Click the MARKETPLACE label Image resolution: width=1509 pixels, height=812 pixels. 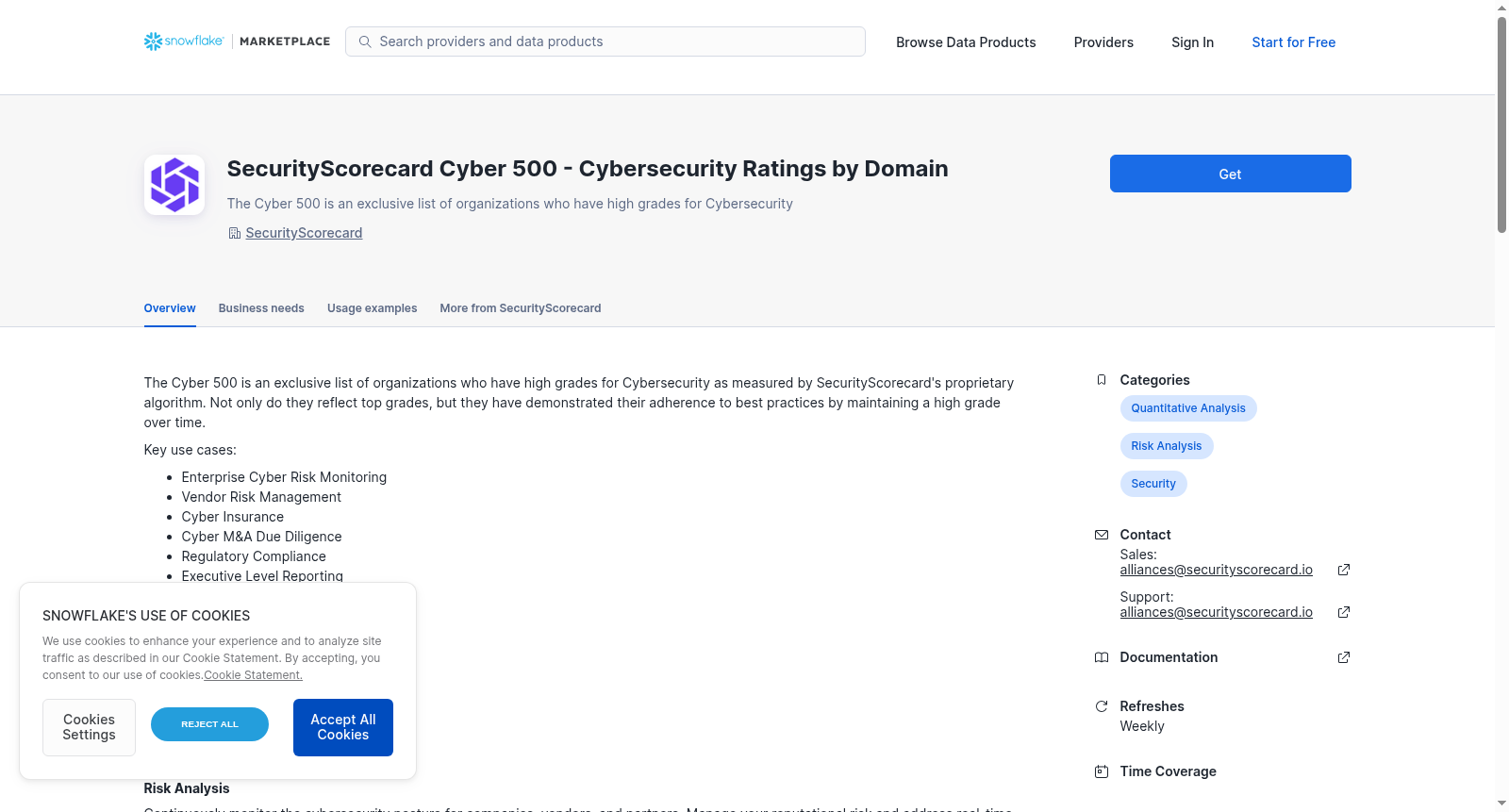click(285, 41)
